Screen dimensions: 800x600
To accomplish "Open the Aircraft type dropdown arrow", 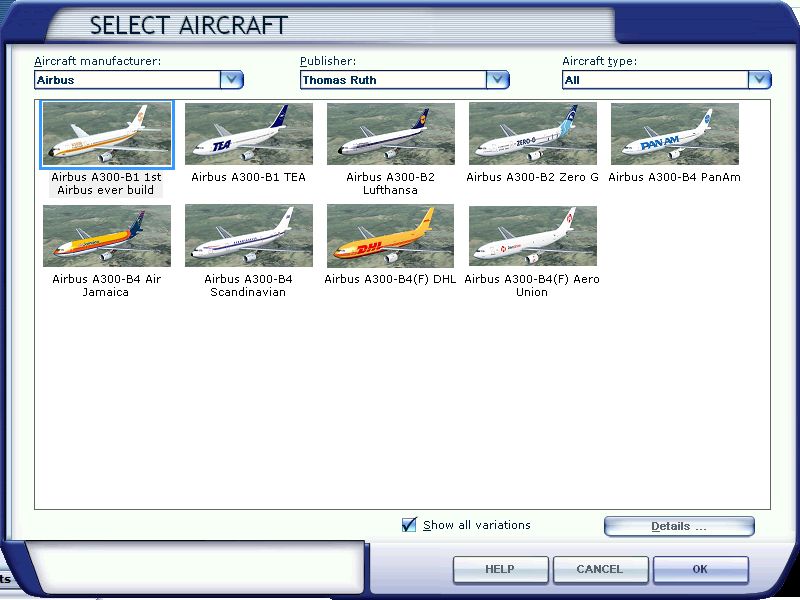I will (760, 80).
